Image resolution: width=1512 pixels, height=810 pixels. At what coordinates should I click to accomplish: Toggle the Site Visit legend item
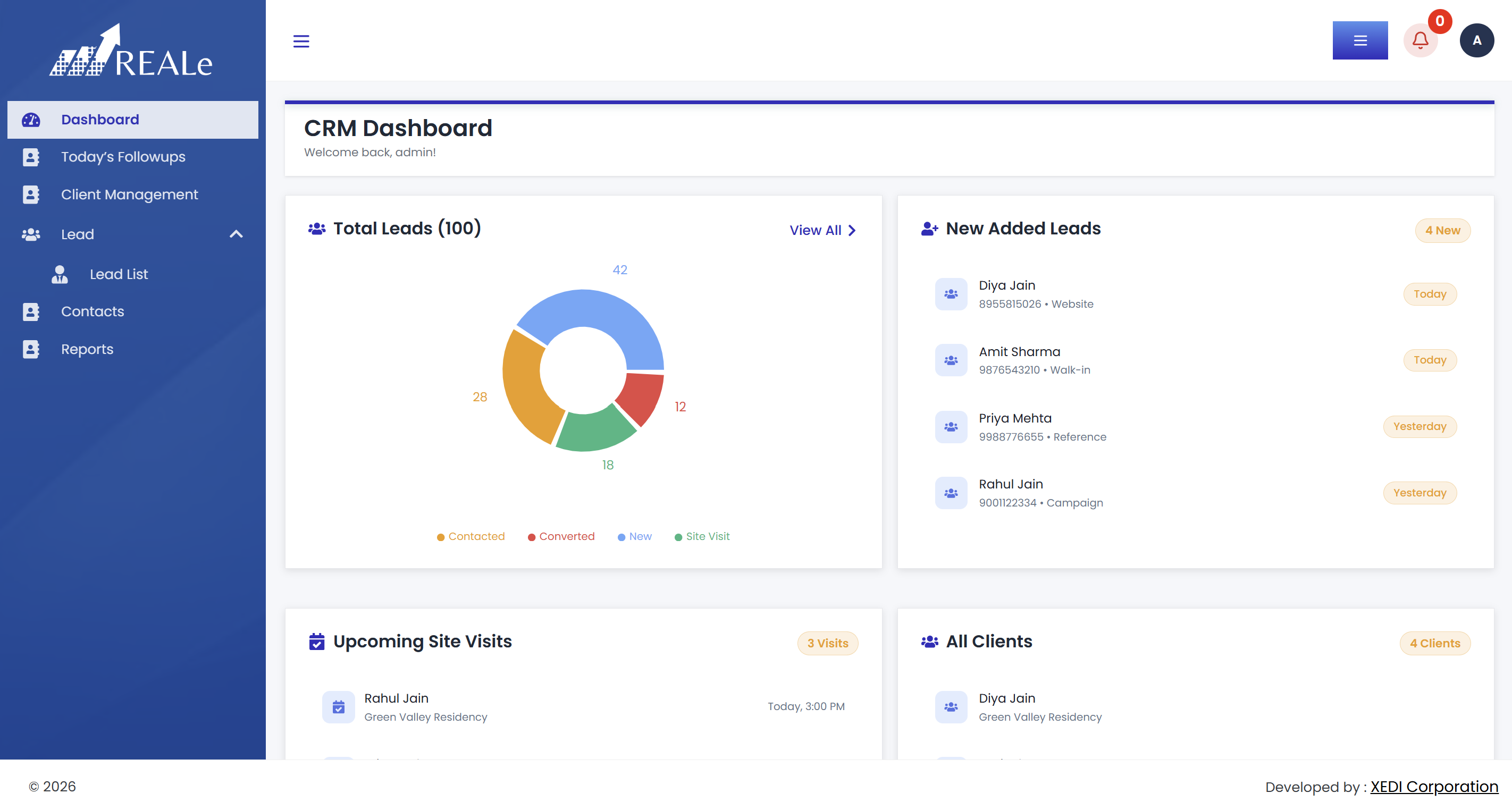(702, 536)
